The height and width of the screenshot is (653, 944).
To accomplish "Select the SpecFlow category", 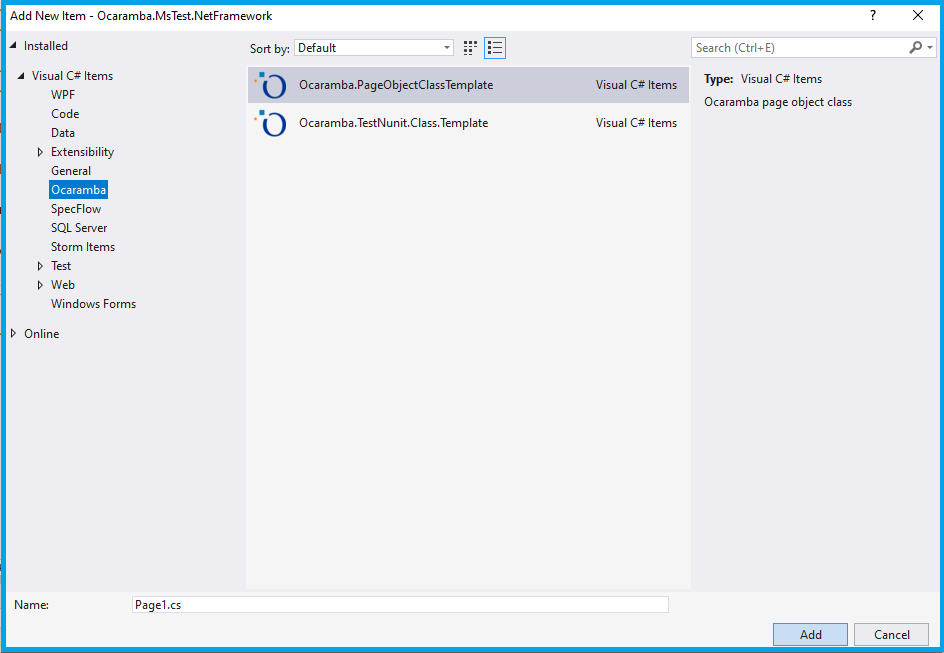I will pos(76,209).
